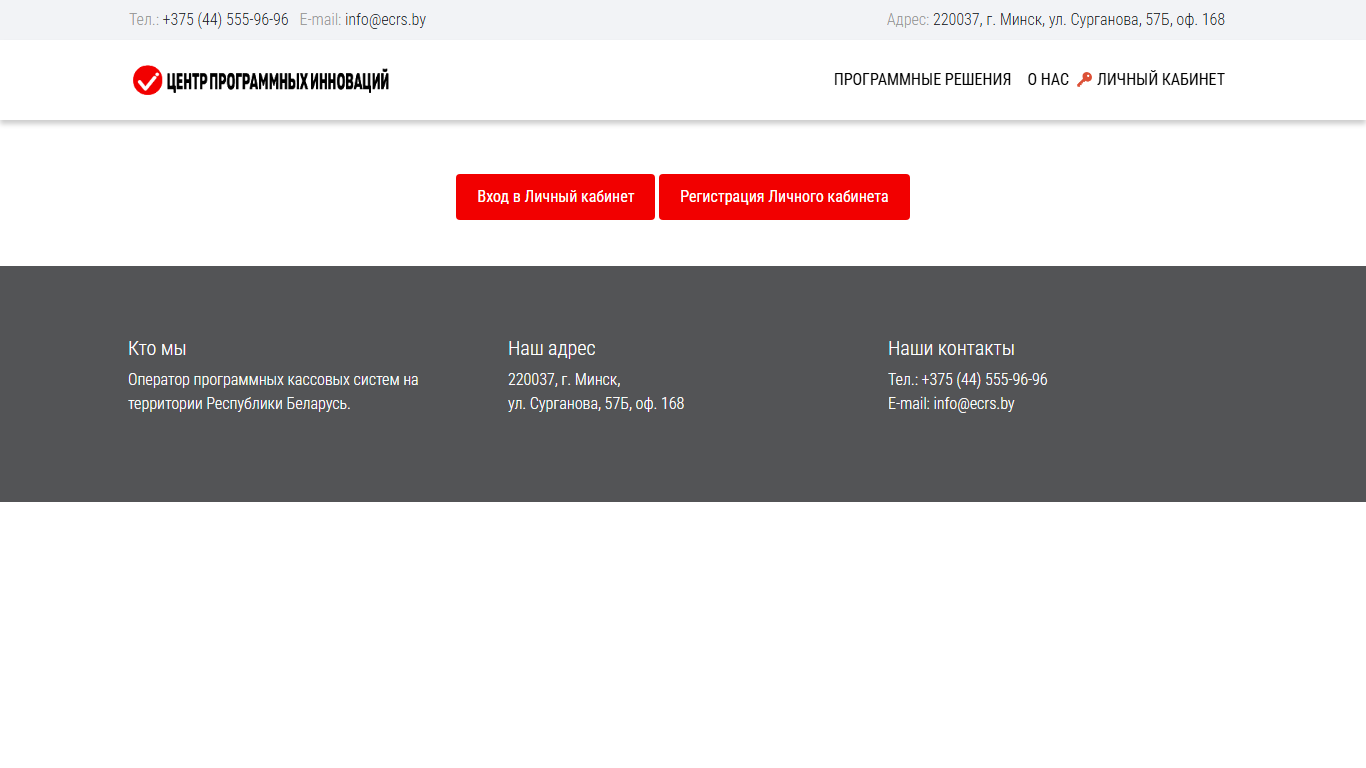
Task: Click the top bar phone number +375 (44) 555-96-96
Action: [x=225, y=20]
